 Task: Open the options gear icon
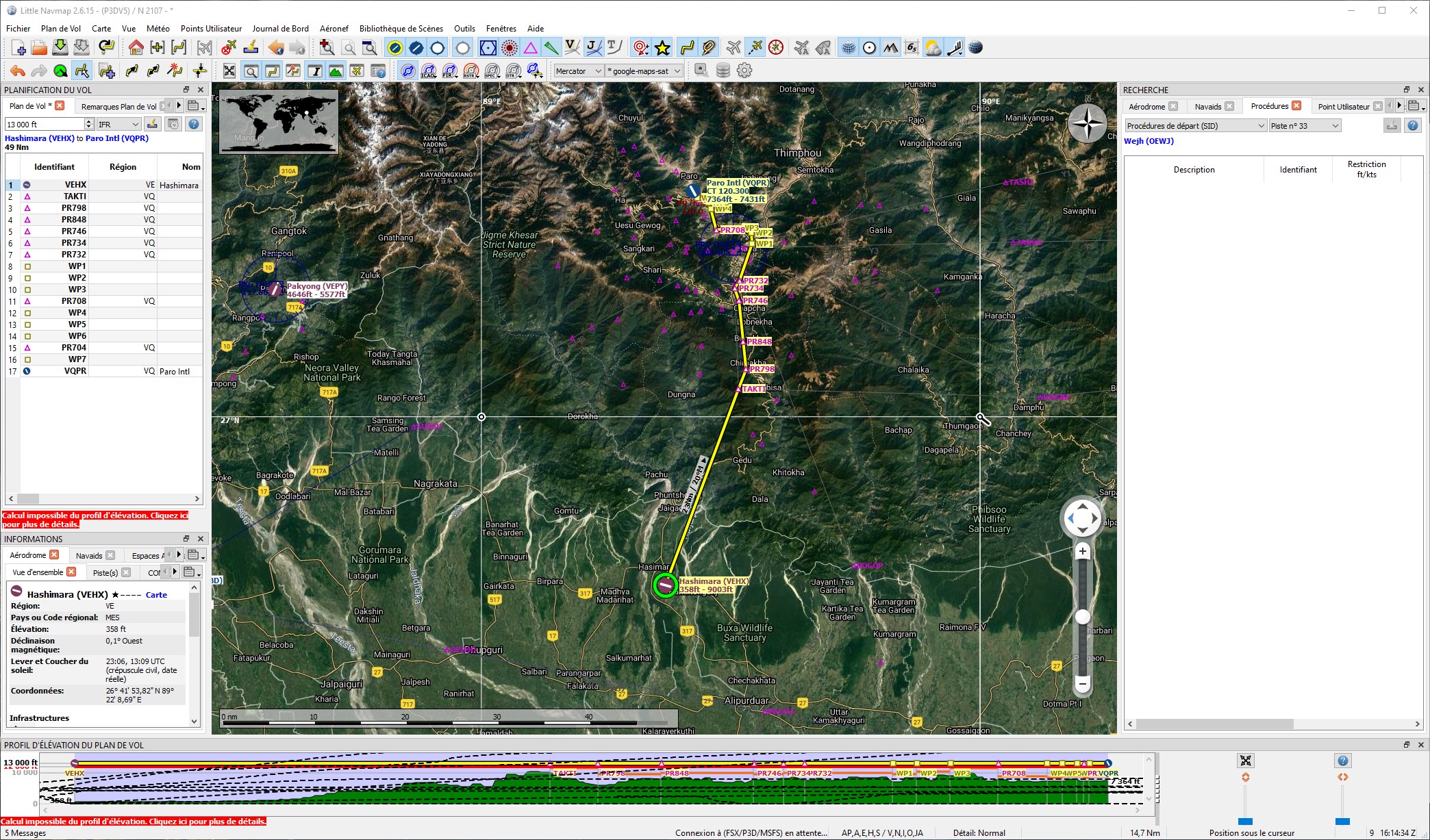[744, 71]
